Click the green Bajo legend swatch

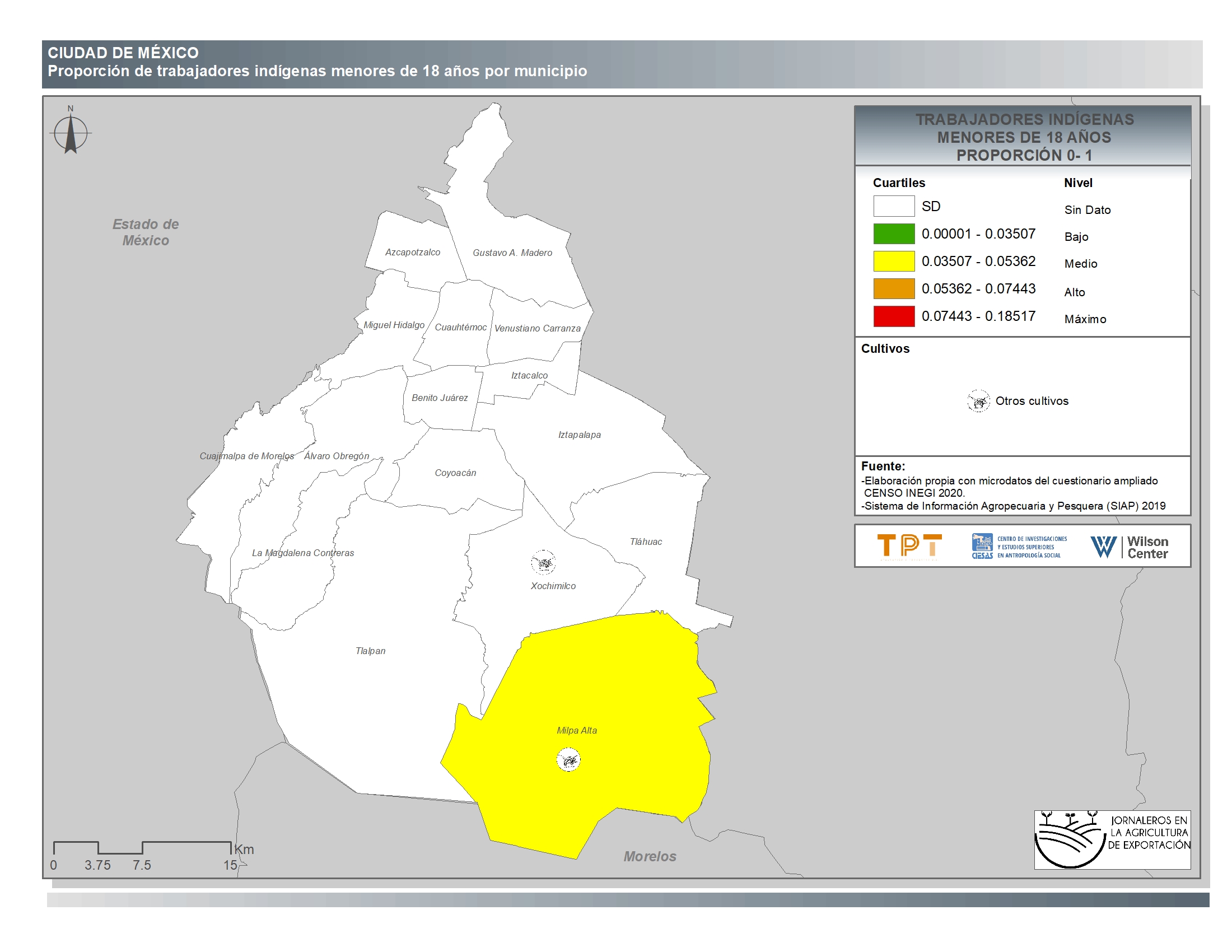click(x=894, y=234)
